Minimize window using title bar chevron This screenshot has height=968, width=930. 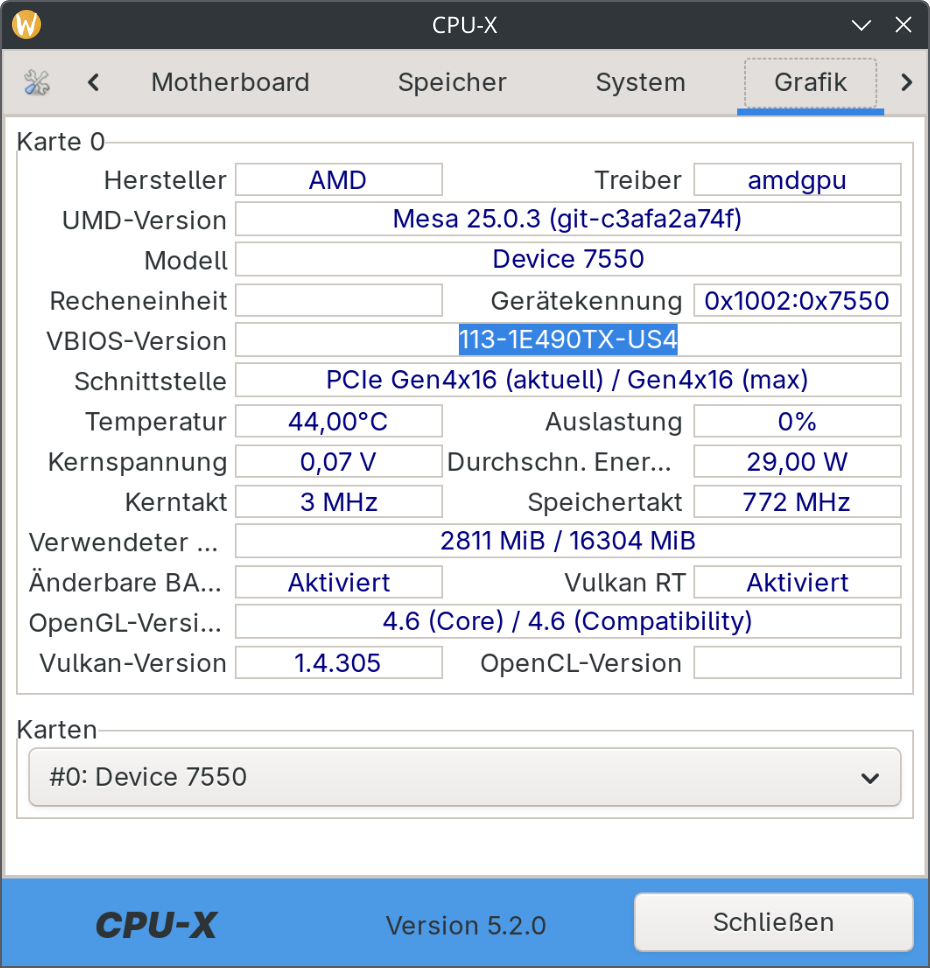(861, 25)
